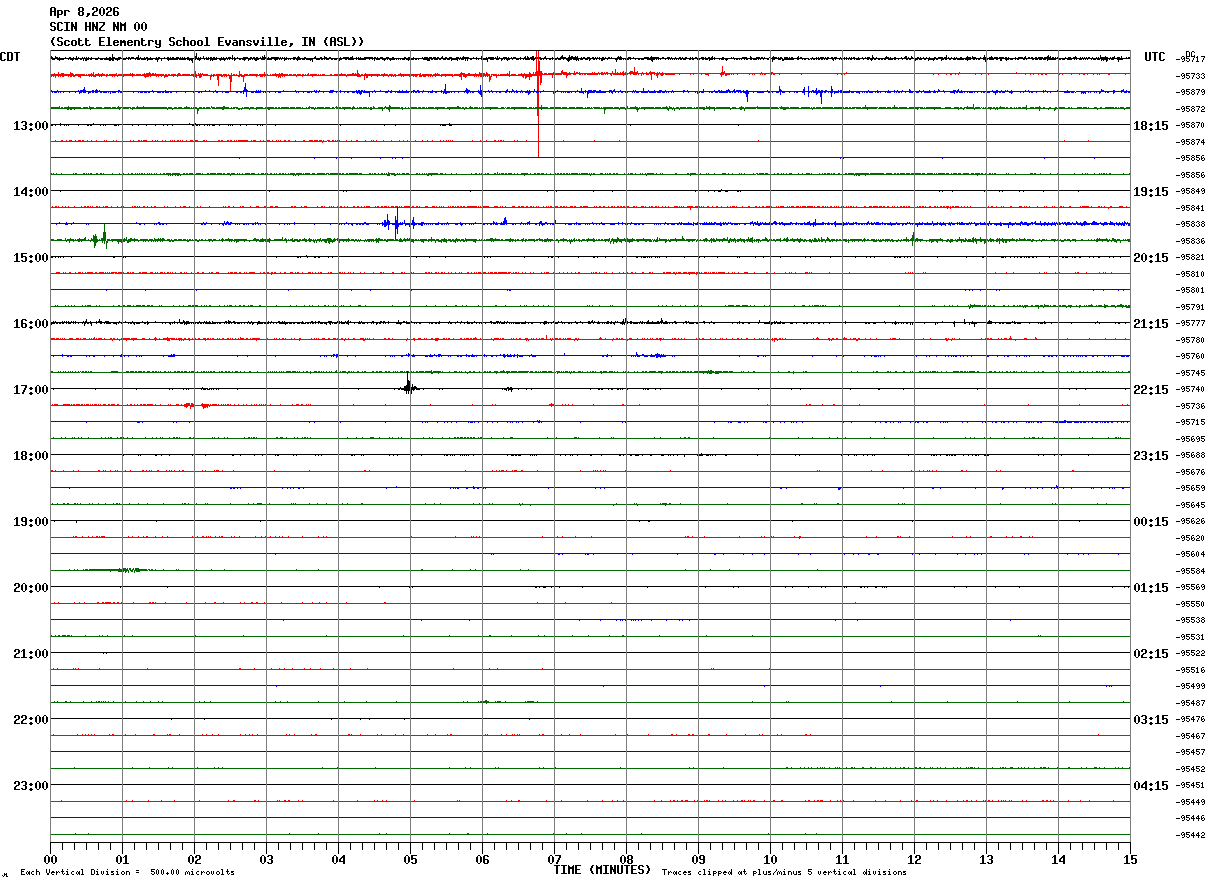Screen dimensions: 1210x886
Task: Click the UTC column header
Action: [x=1155, y=57]
